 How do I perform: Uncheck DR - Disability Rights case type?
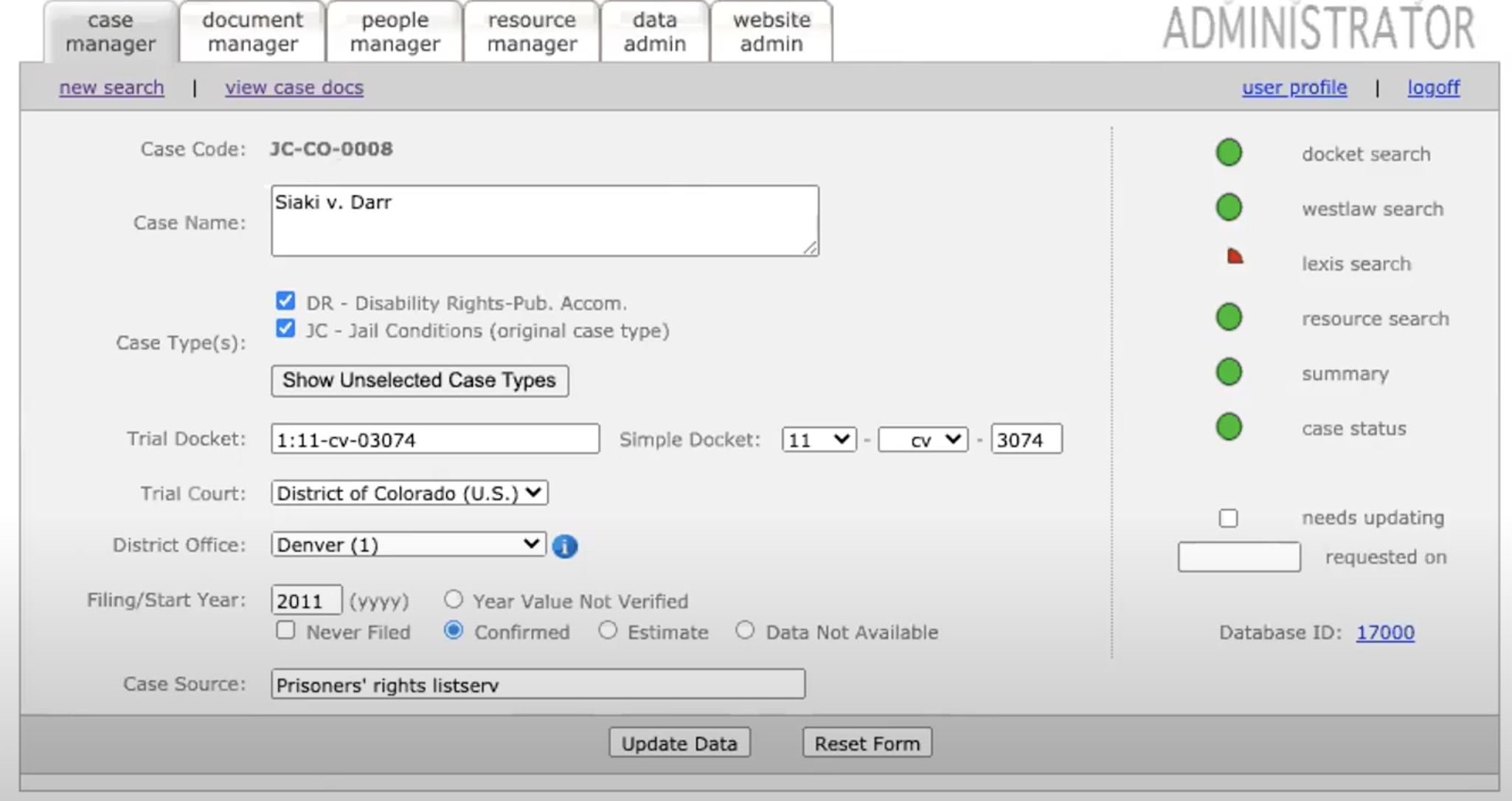(x=285, y=301)
